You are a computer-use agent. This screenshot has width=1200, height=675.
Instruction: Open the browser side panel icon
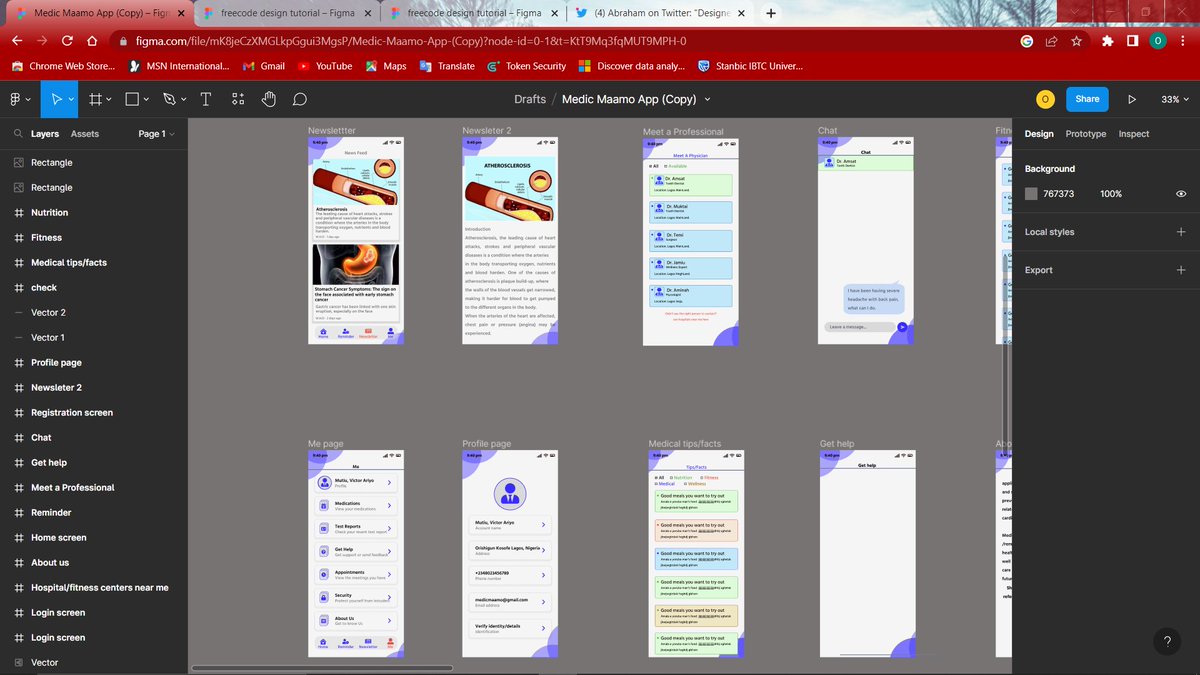[1132, 41]
